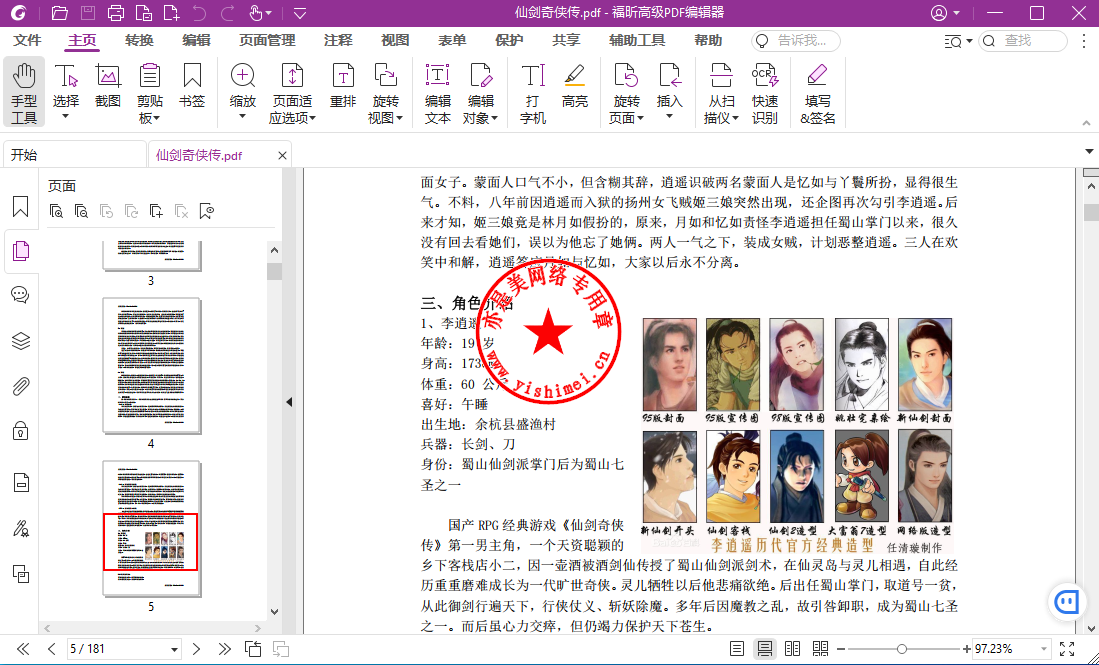The image size is (1099, 665).
Task: Click the Tell me (告诉我) input box
Action: point(796,41)
